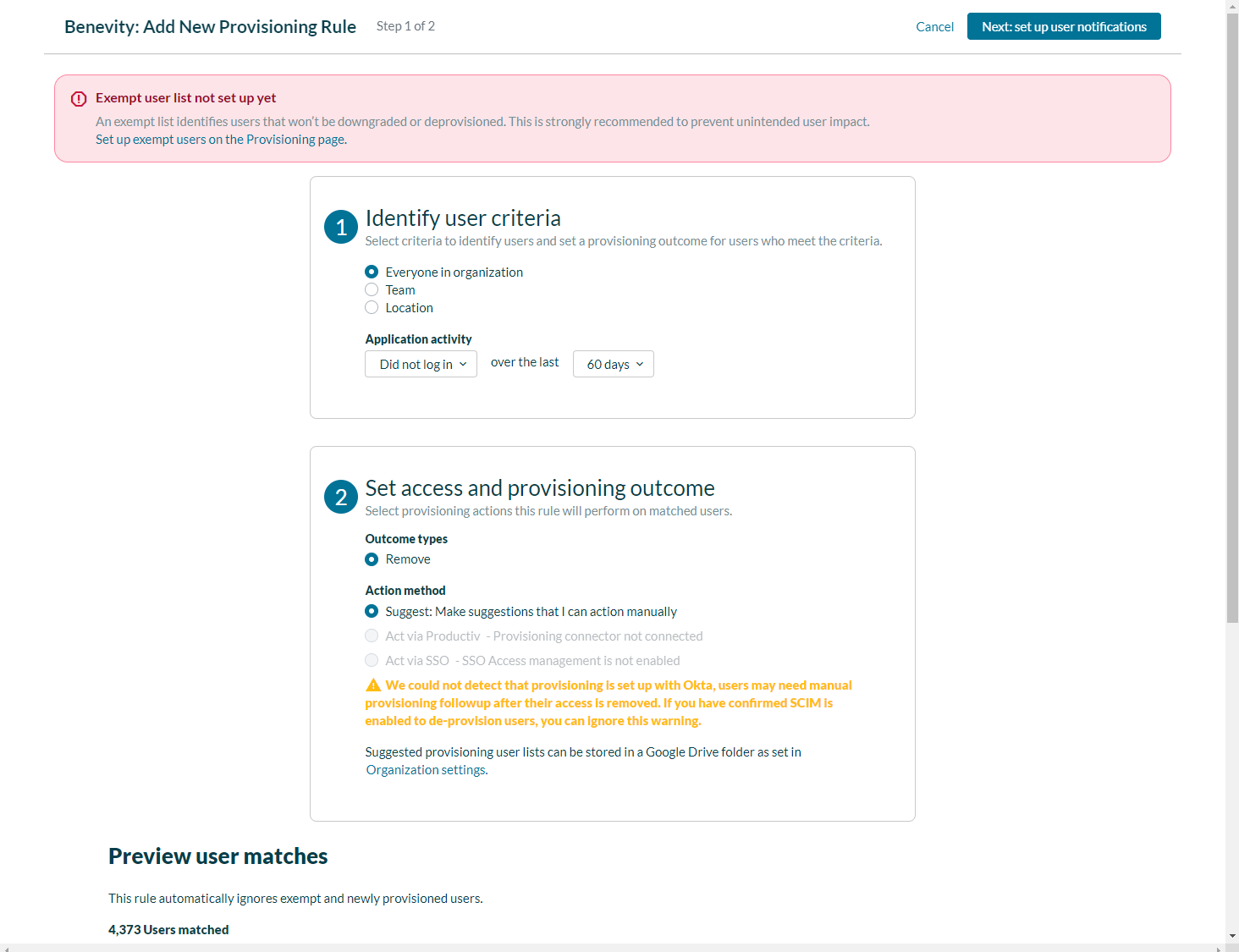Image resolution: width=1239 pixels, height=952 pixels.
Task: Cancel adding the provisioning rule
Action: (x=934, y=27)
